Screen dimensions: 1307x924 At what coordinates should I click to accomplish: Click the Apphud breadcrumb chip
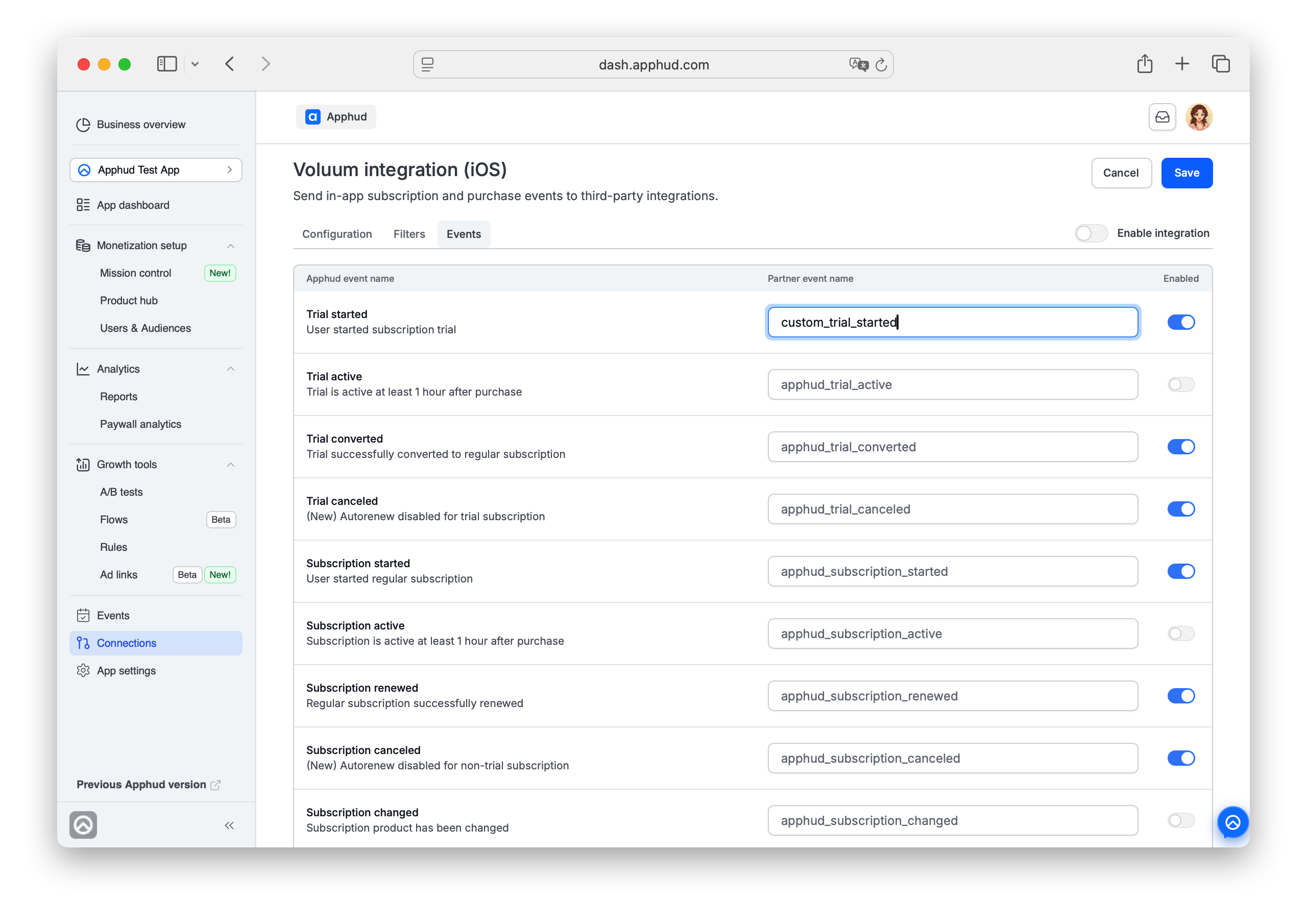pos(336,117)
